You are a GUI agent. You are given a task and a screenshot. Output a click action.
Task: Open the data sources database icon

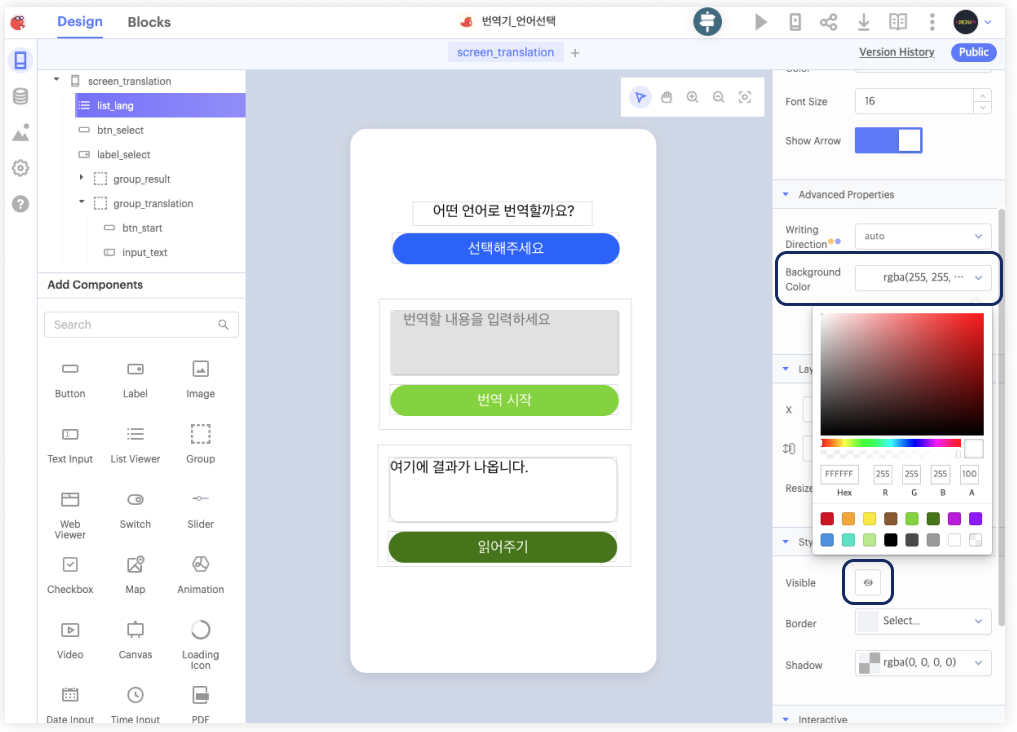pyautogui.click(x=21, y=97)
